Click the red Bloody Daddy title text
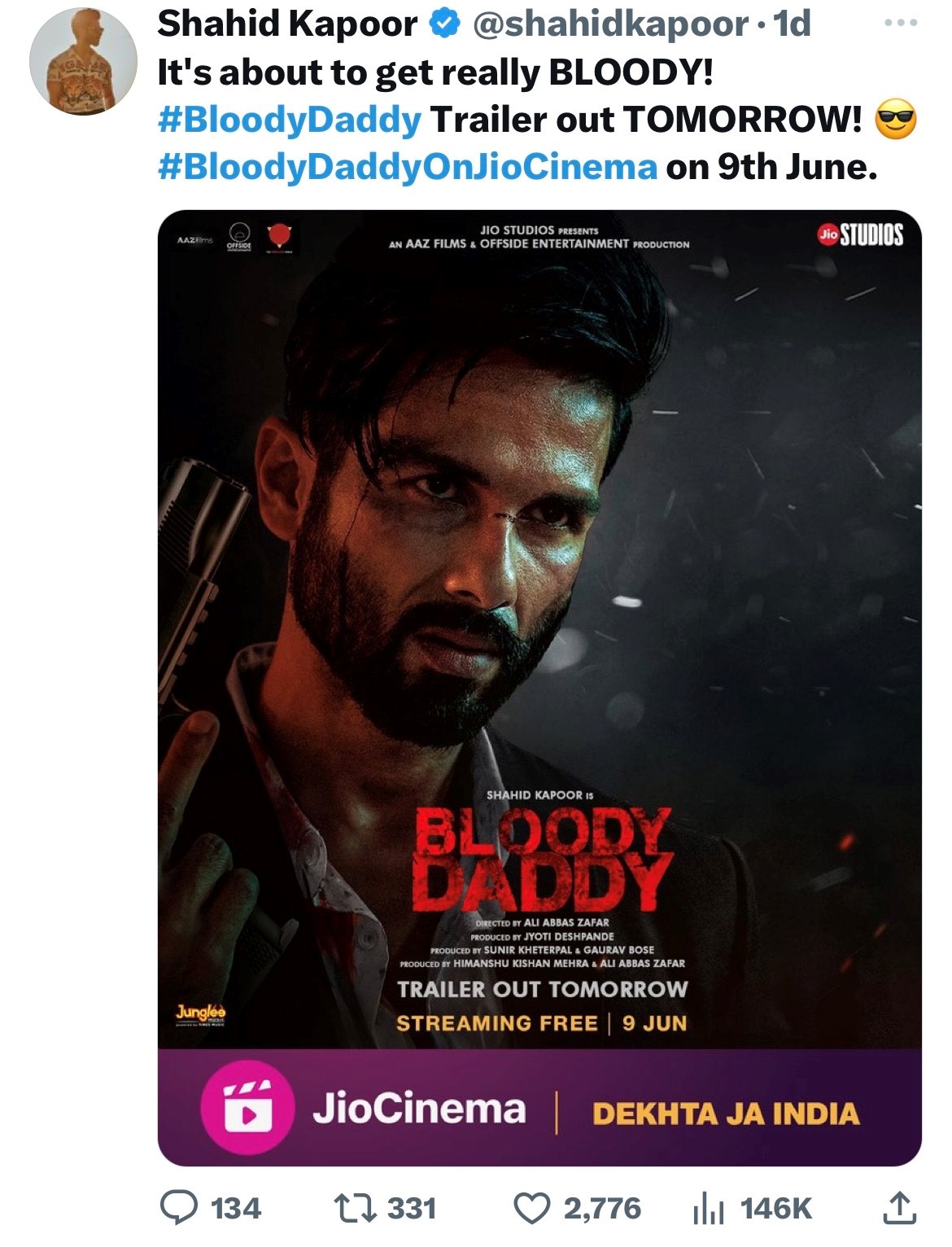 coord(542,860)
